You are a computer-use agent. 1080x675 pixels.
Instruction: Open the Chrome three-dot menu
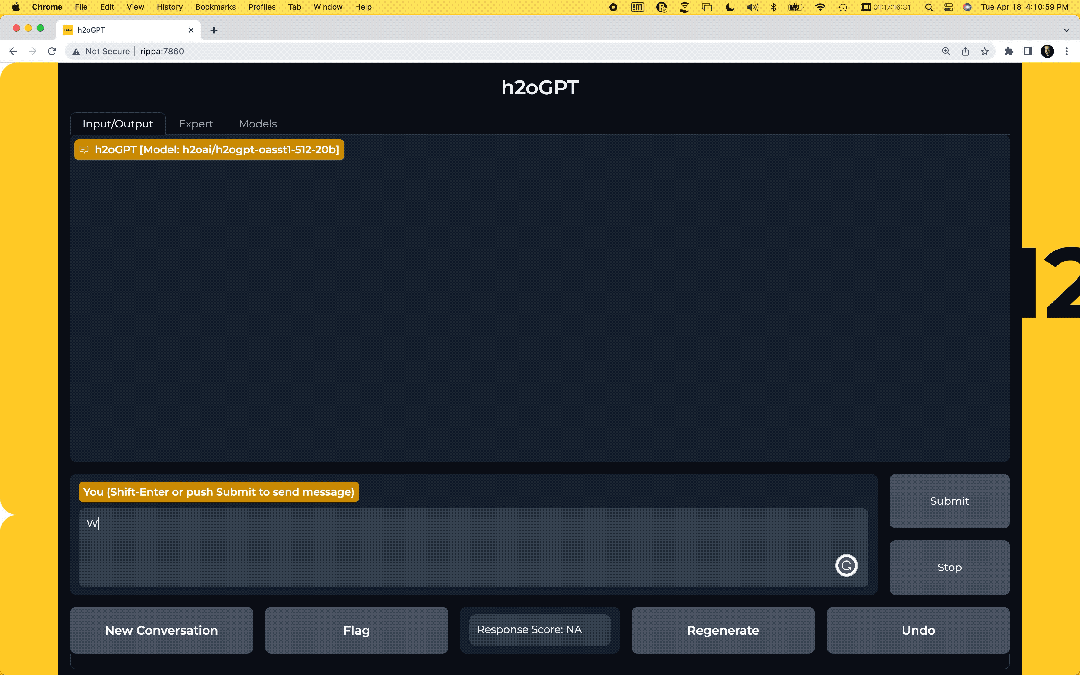(x=1066, y=51)
